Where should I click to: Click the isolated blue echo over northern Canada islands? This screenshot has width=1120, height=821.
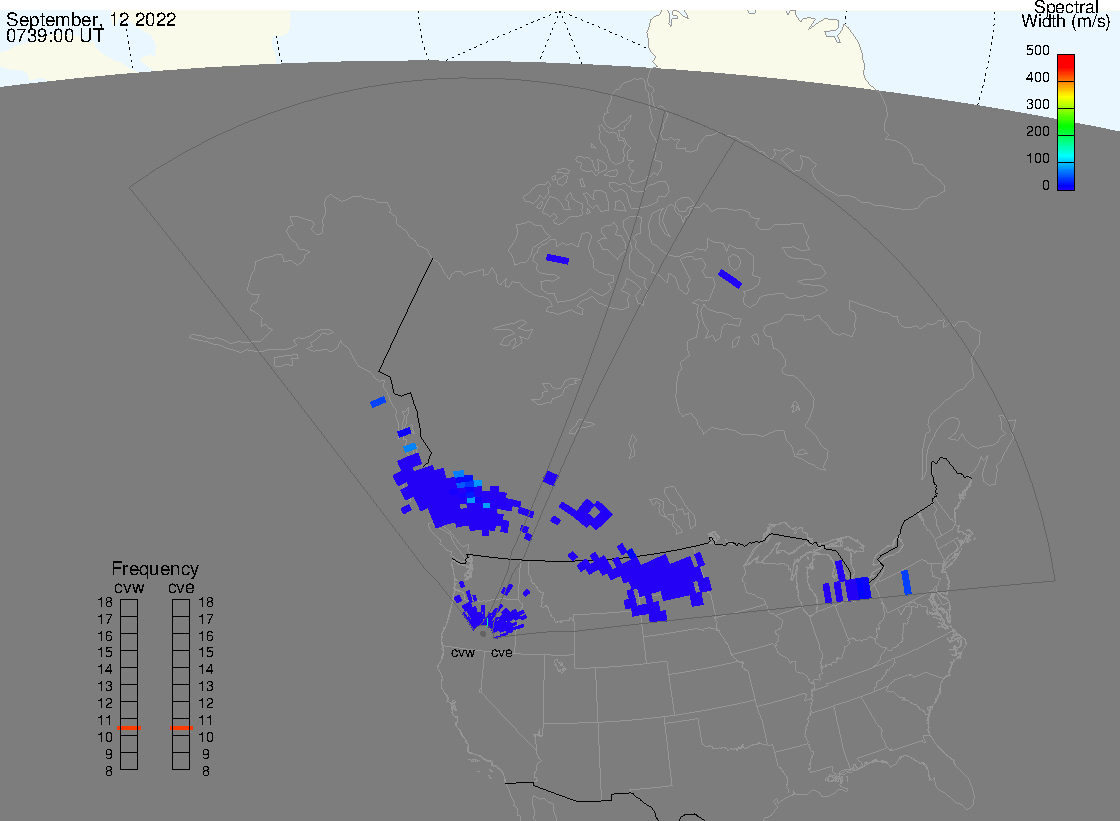point(557,259)
